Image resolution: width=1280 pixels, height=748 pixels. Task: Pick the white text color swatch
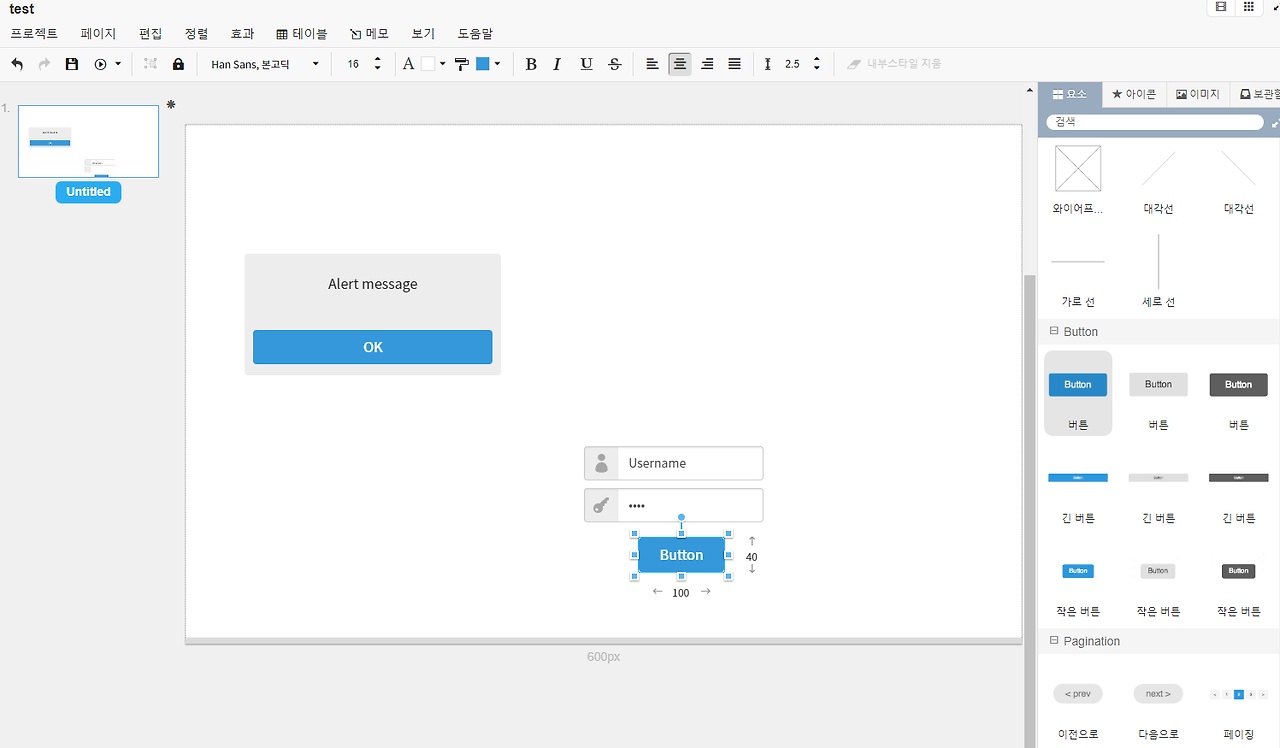click(x=428, y=64)
